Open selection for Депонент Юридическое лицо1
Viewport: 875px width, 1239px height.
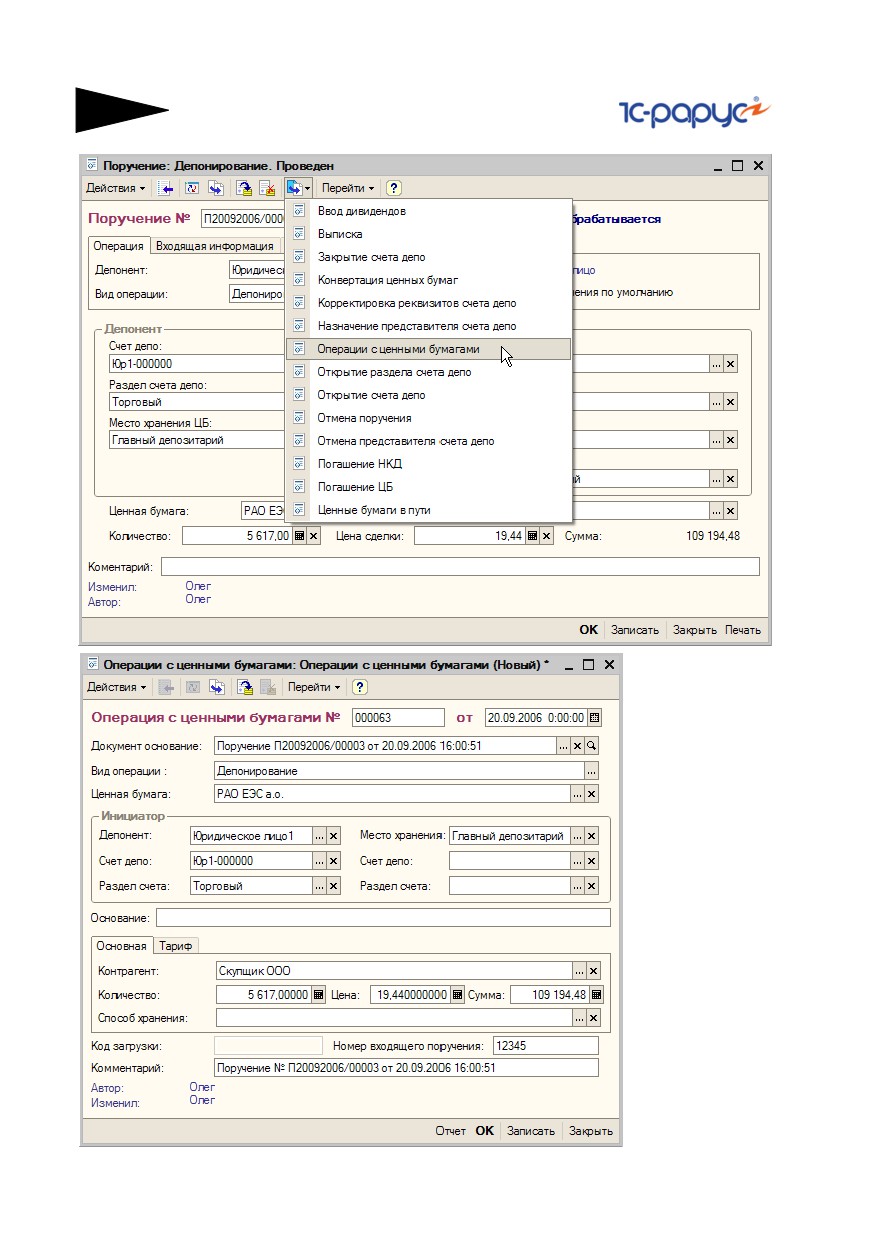[320, 836]
